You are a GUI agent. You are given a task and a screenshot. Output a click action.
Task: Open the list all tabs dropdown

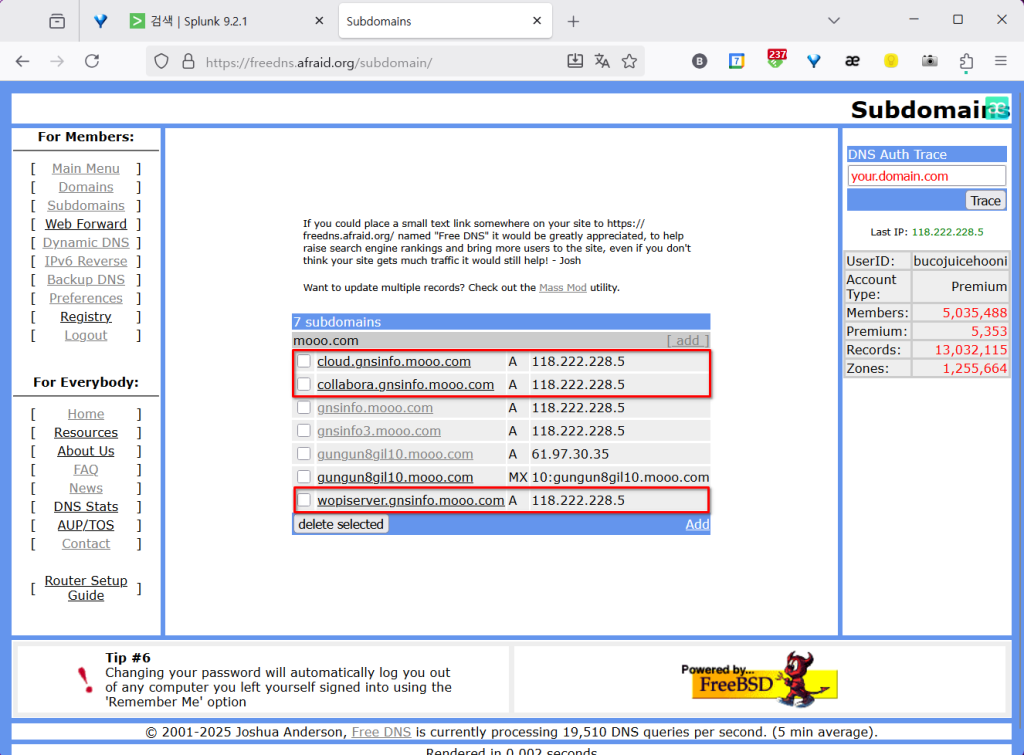[834, 20]
